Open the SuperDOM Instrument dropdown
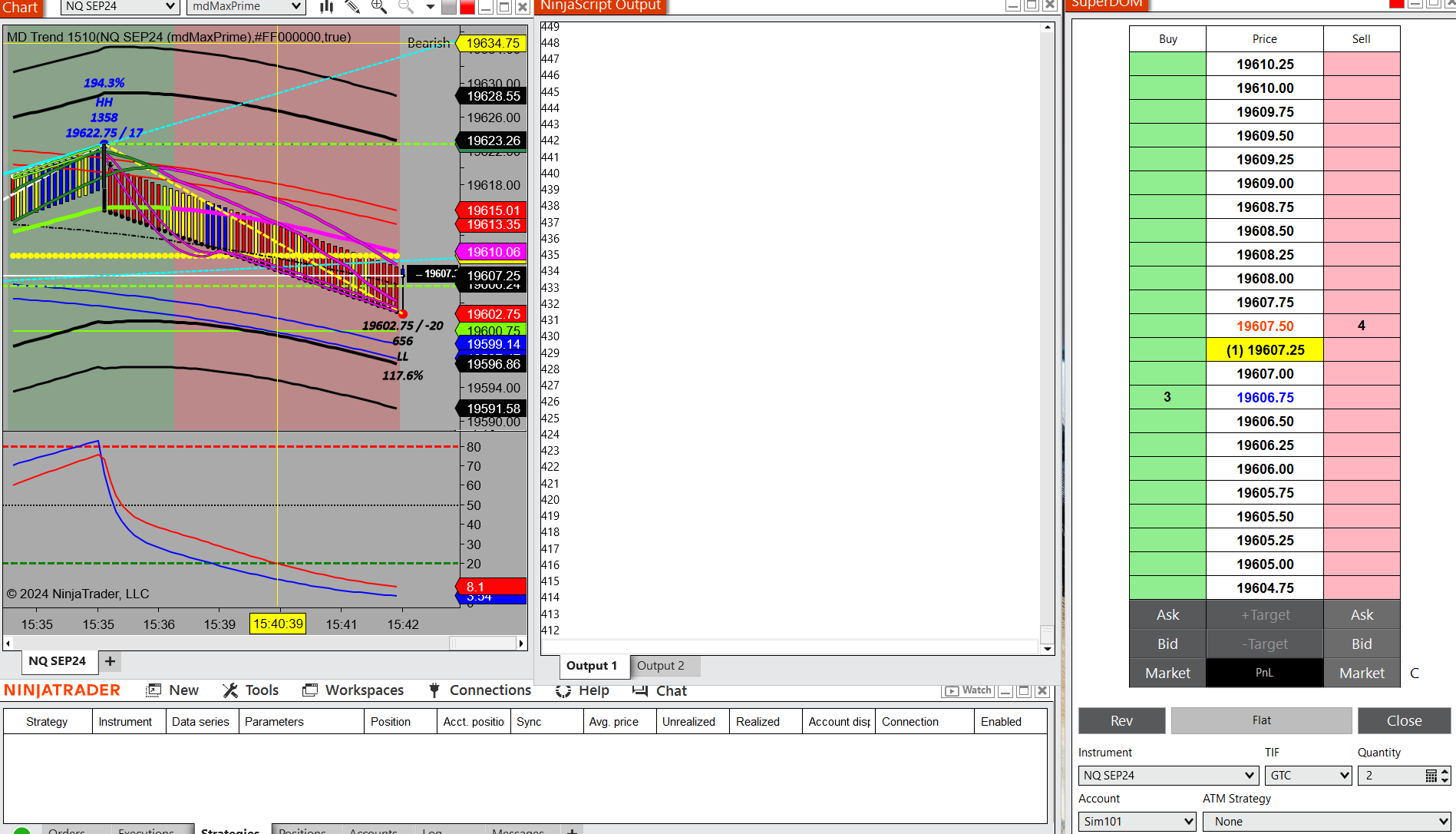Screen dimensions: 1456x834 click(1168, 776)
